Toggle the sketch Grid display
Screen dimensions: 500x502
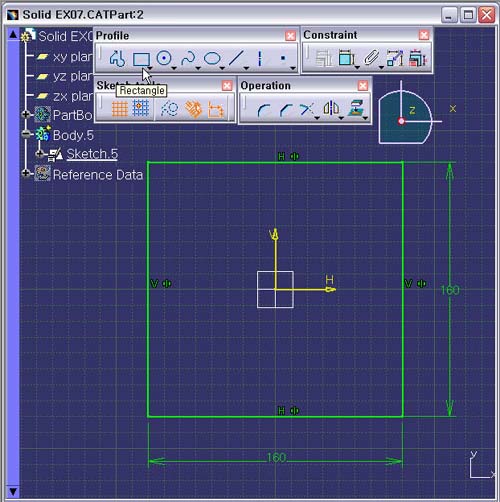(119, 109)
